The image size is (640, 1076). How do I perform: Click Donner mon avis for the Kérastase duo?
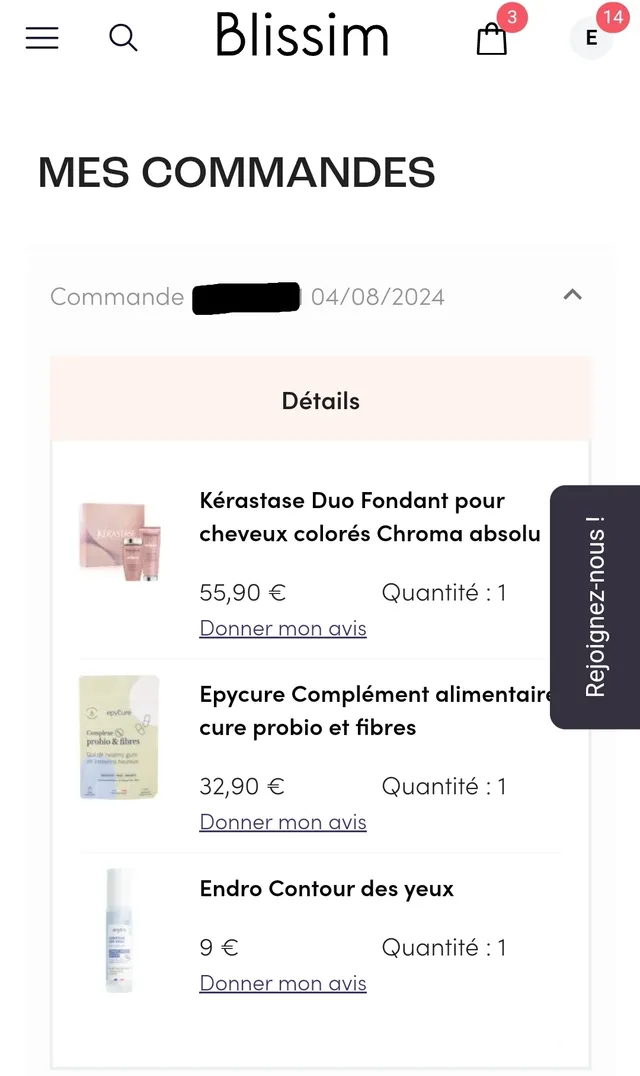(x=283, y=627)
